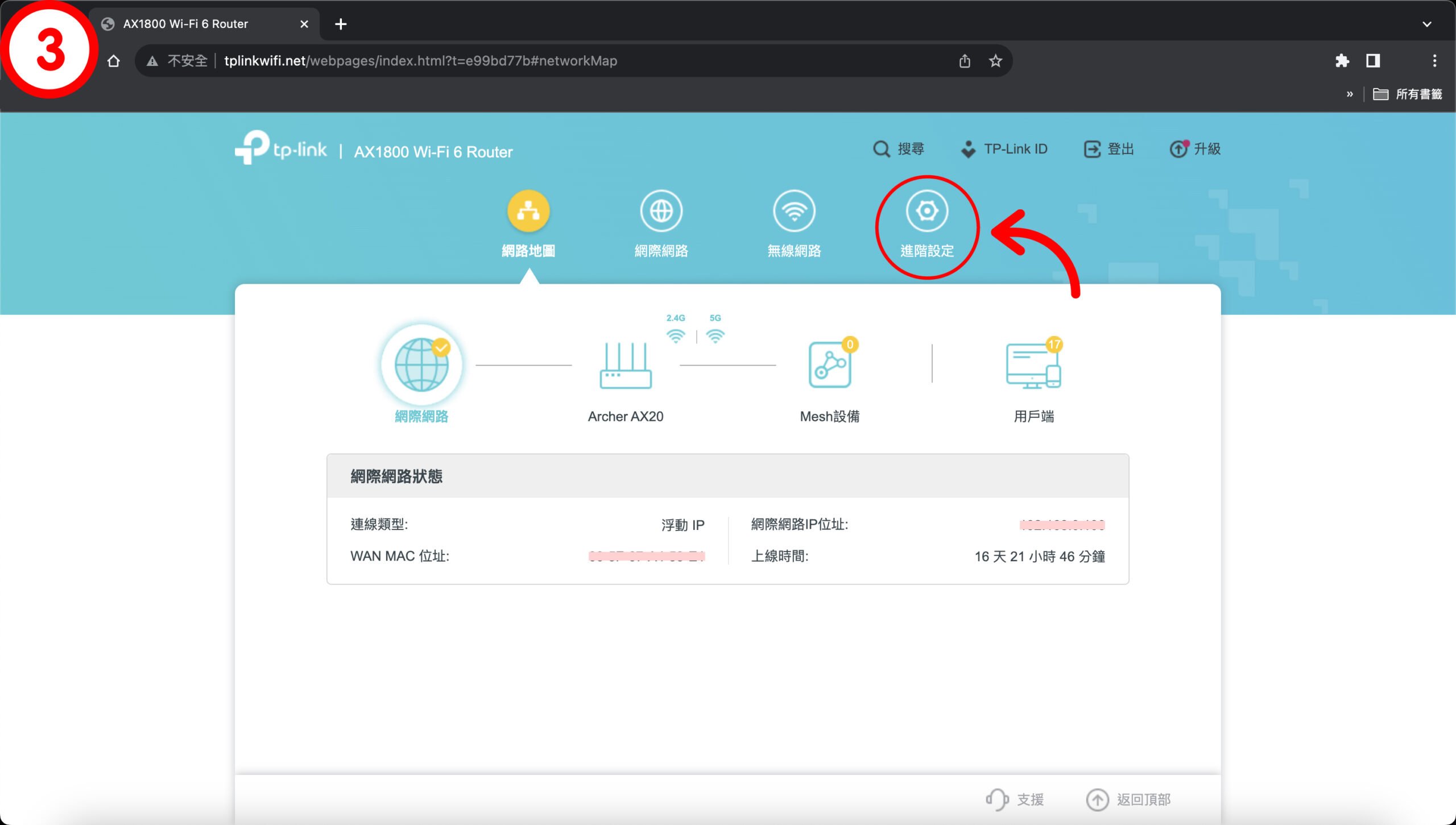The height and width of the screenshot is (825, 1456).
Task: Open the Network Map (網路地圖) tab icon
Action: (x=528, y=211)
